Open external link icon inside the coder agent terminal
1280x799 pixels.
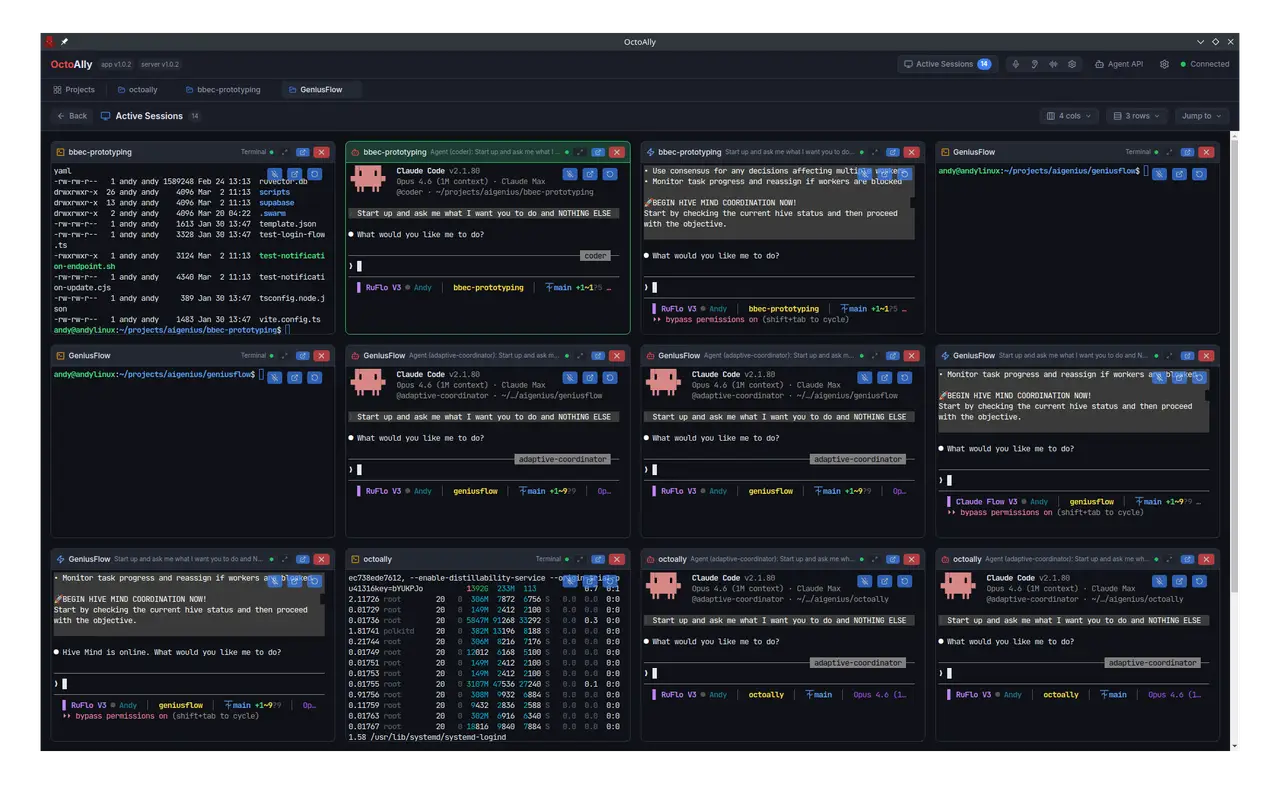pyautogui.click(x=590, y=174)
